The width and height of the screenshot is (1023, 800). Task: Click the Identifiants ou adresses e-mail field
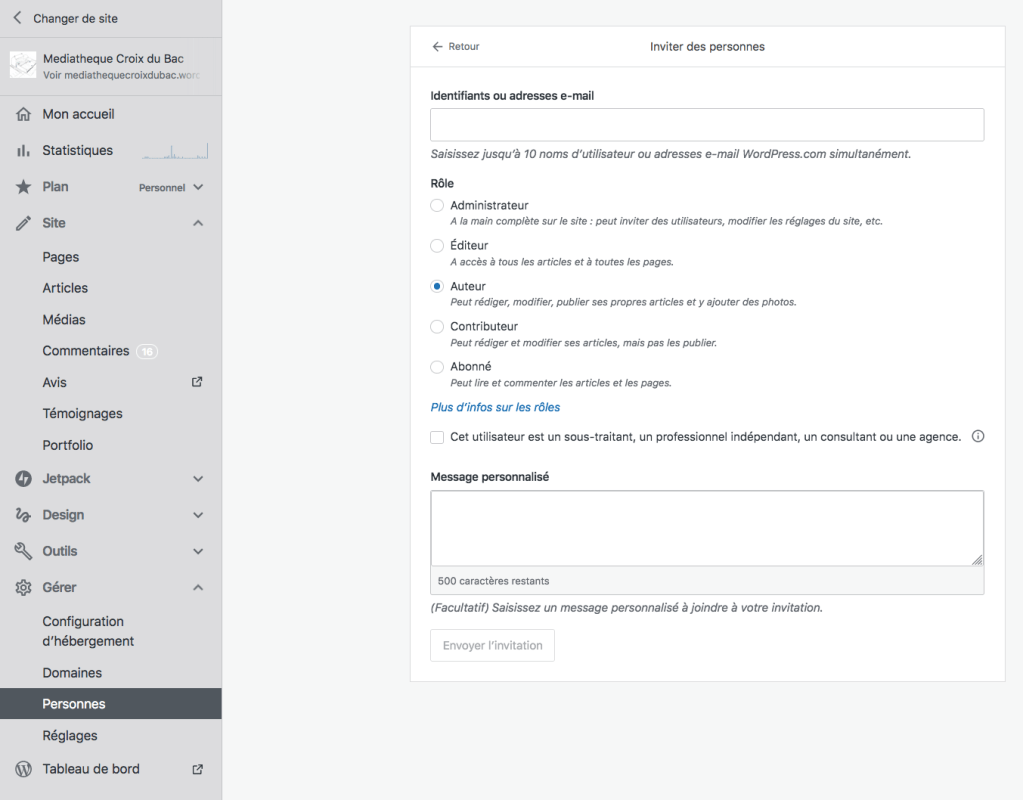click(x=707, y=125)
